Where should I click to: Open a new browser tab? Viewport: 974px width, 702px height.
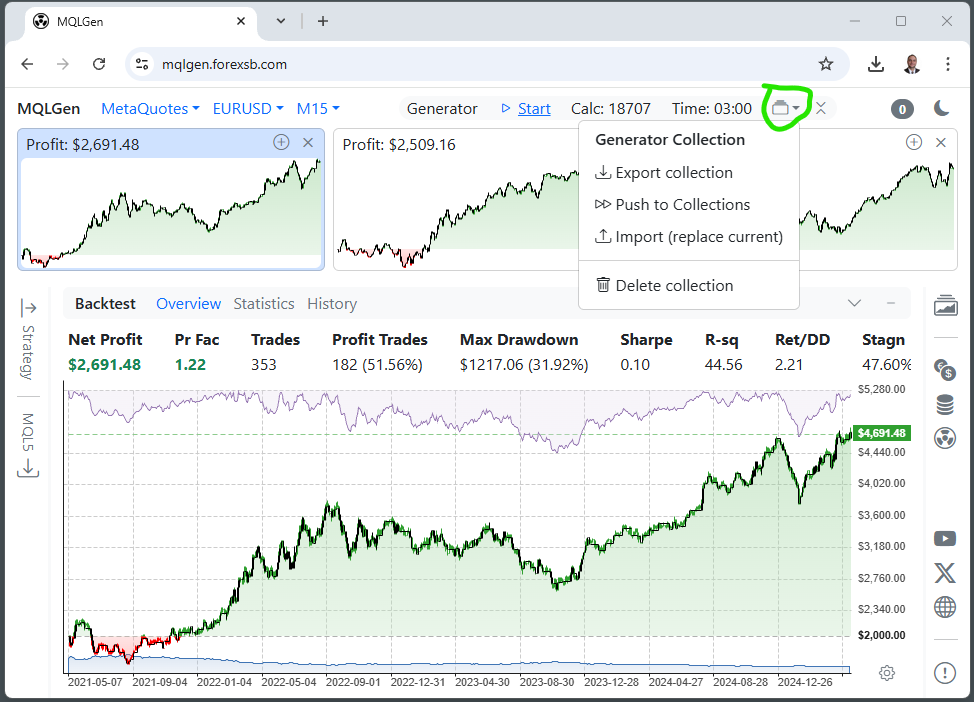[x=323, y=21]
